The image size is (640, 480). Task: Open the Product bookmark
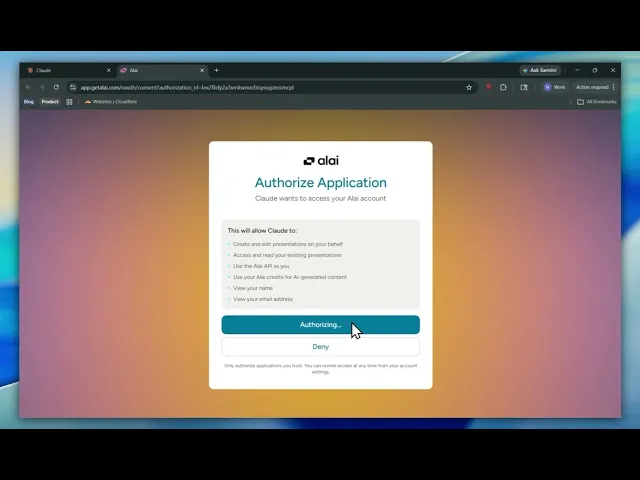coord(50,102)
